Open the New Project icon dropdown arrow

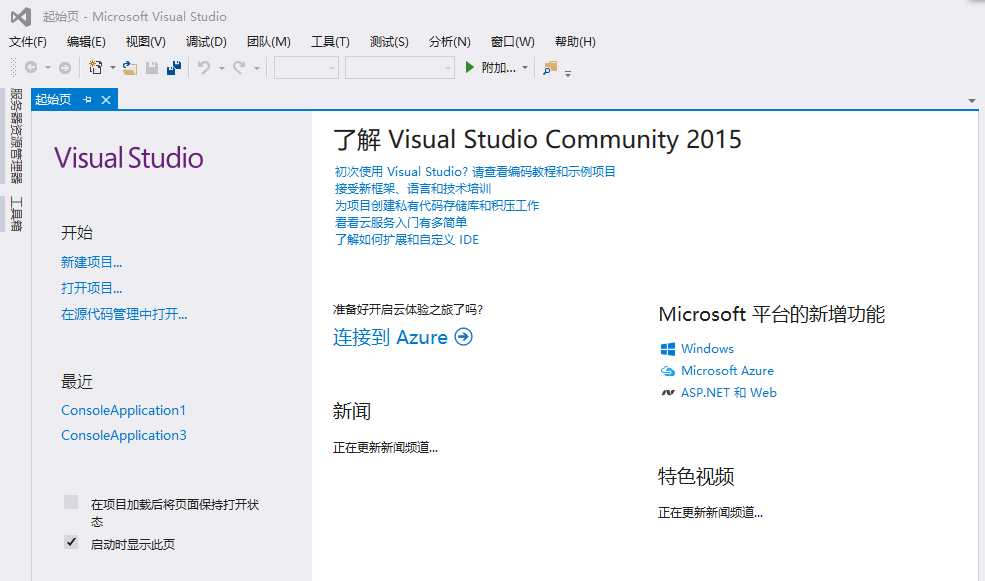(112, 67)
